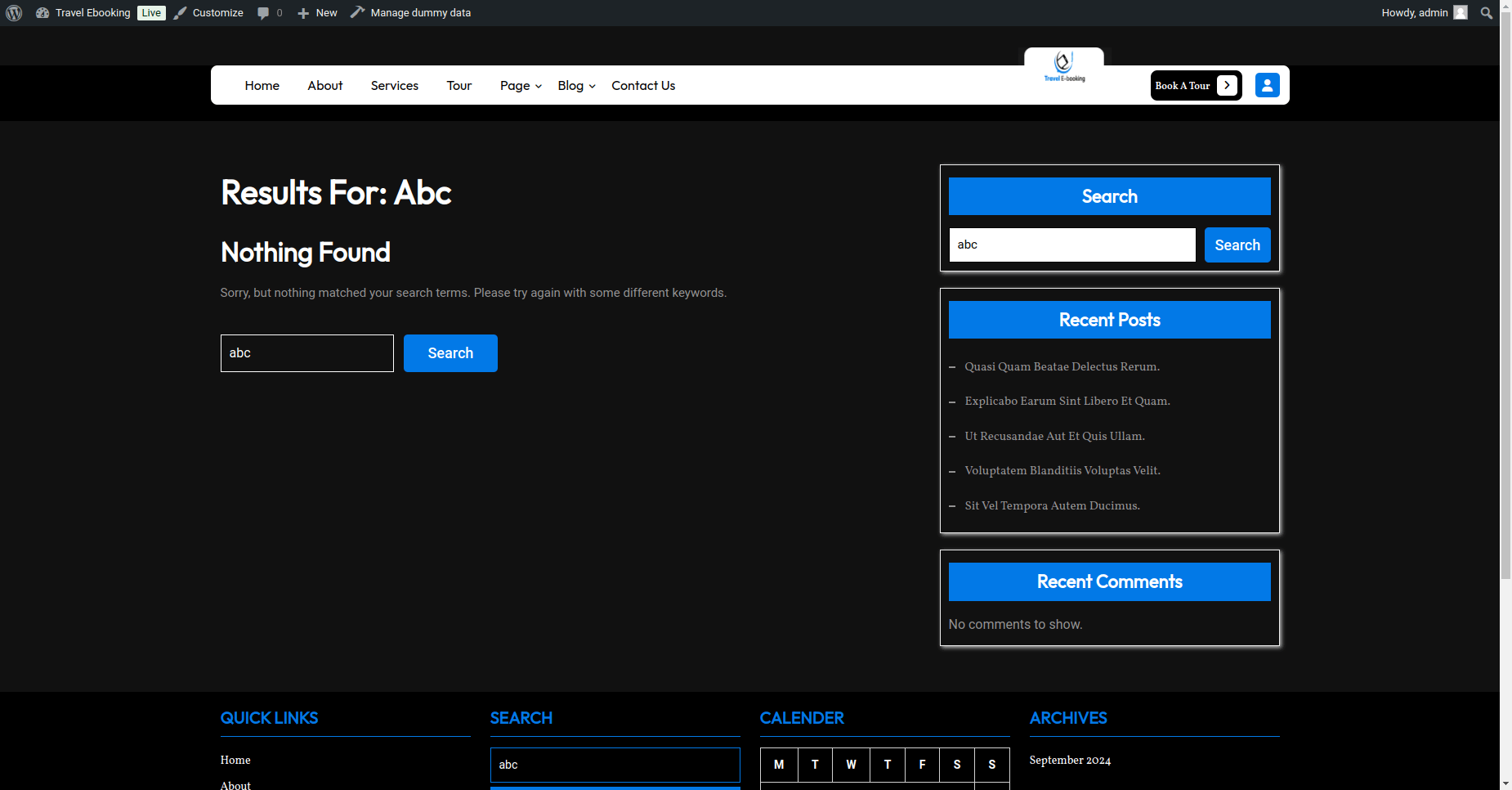The image size is (1512, 790).
Task: Expand the Blog menu dropdown
Action: pyautogui.click(x=576, y=86)
